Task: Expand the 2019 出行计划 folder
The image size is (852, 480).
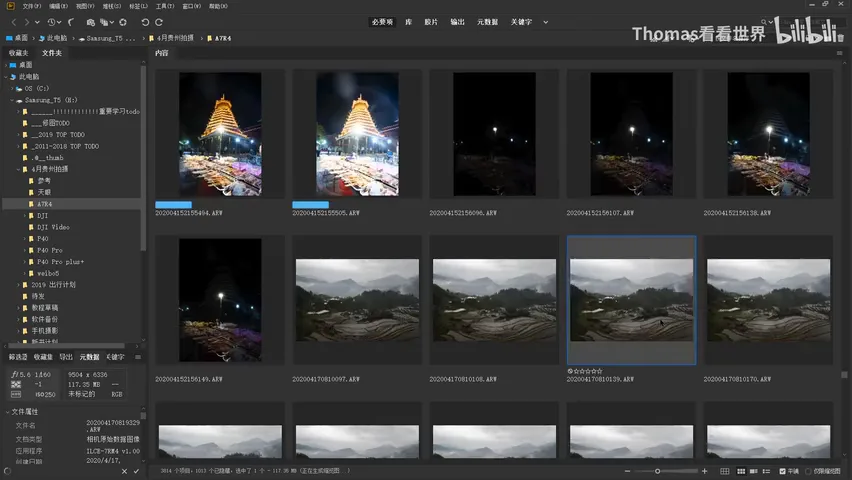Action: [18, 285]
